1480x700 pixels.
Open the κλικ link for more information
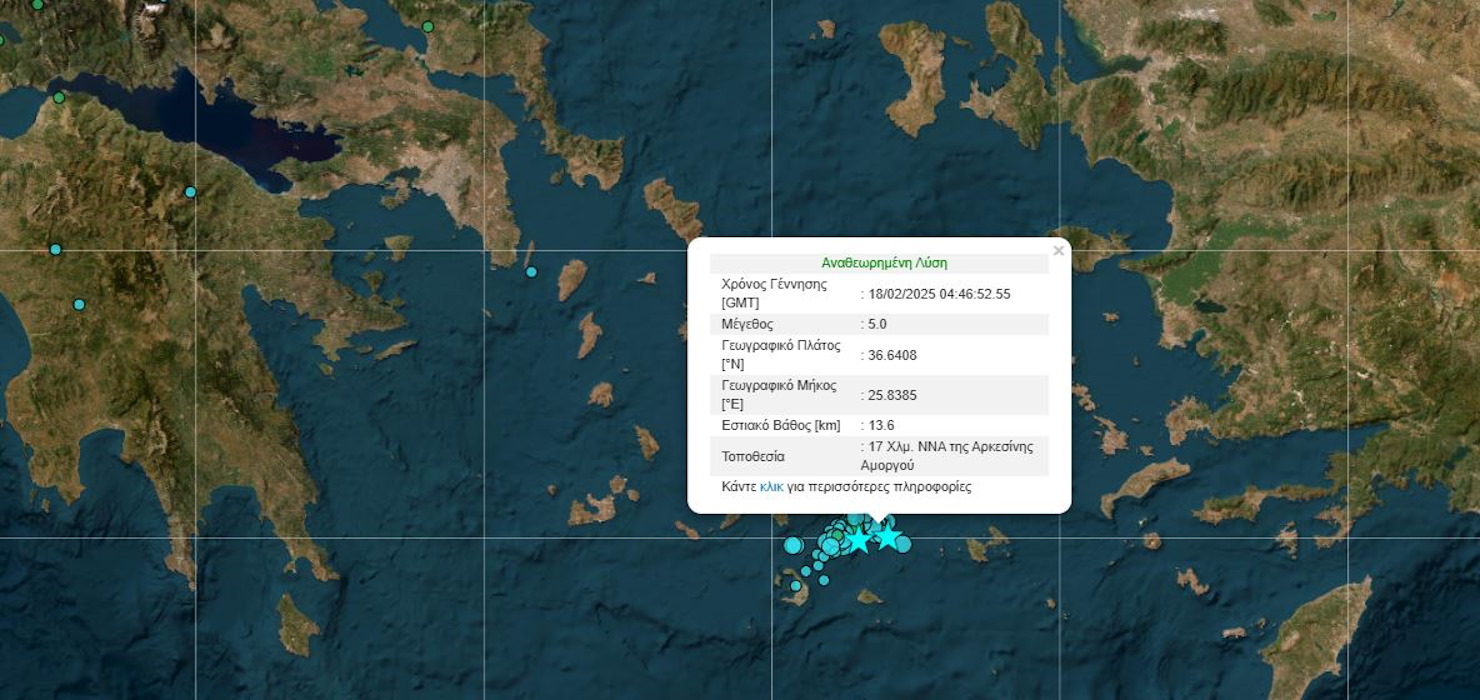click(x=771, y=487)
